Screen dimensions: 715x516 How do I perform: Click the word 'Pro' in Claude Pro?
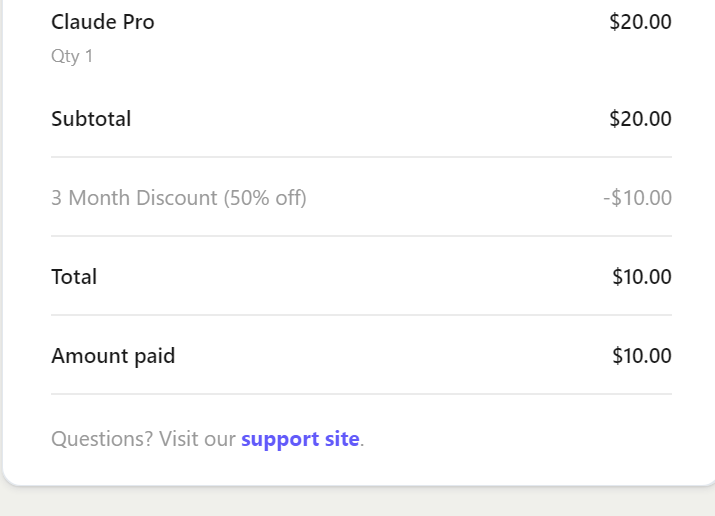(x=139, y=22)
